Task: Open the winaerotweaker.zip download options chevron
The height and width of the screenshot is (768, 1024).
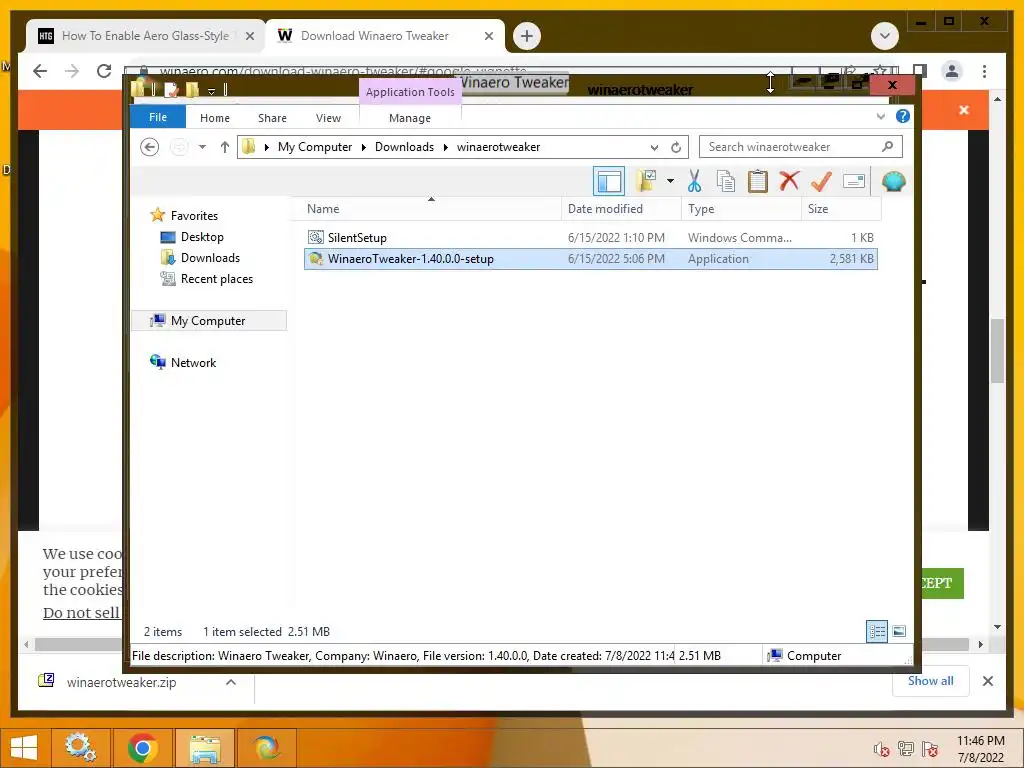Action: pyautogui.click(x=231, y=682)
